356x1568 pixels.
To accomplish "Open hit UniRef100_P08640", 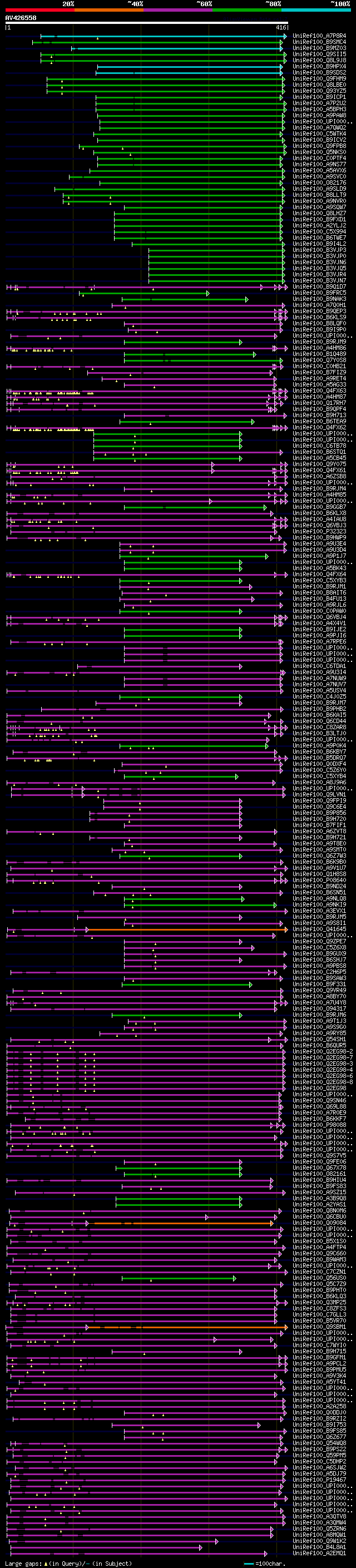I will click(319, 880).
